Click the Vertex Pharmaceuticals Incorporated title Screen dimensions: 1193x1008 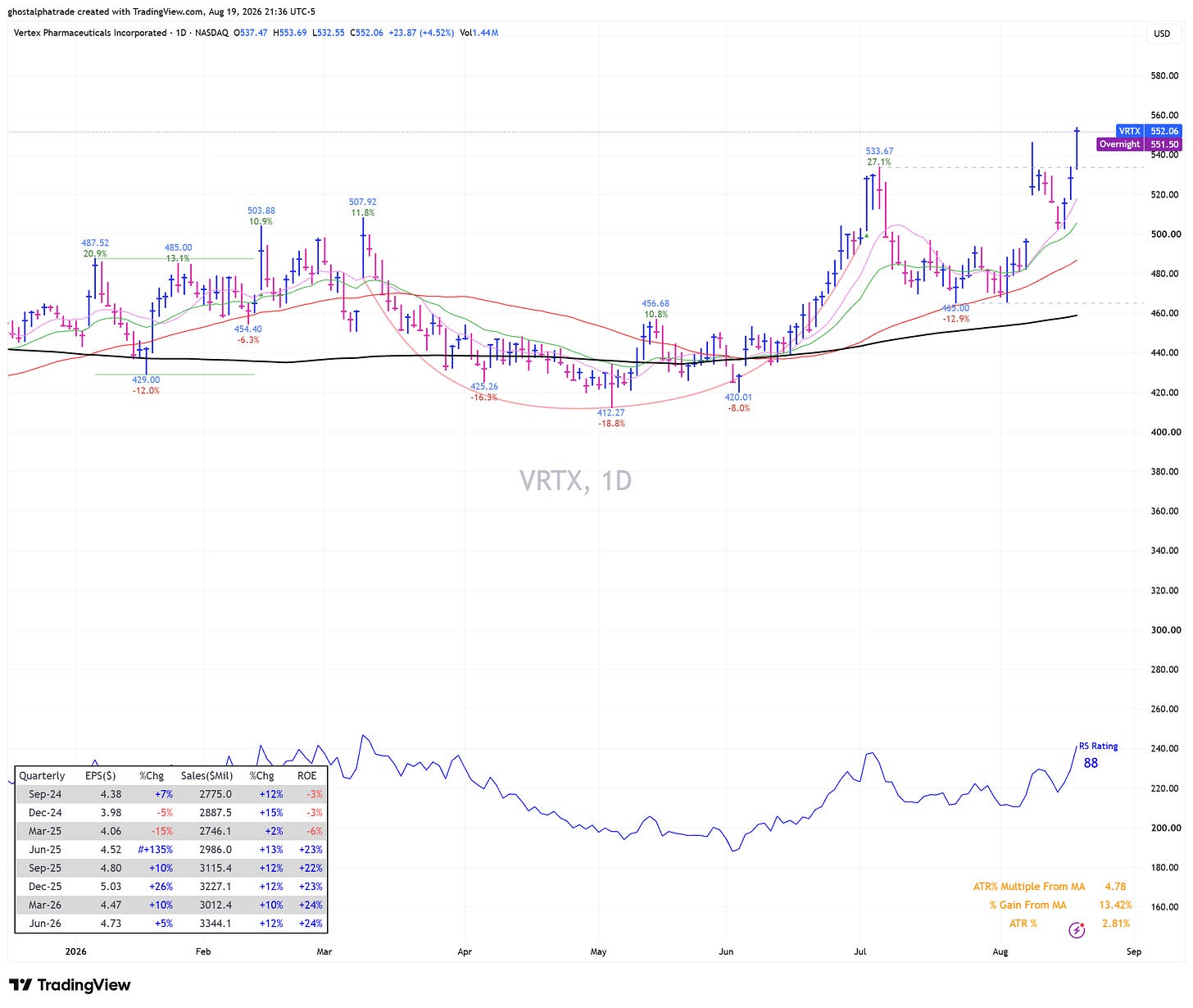click(x=90, y=33)
